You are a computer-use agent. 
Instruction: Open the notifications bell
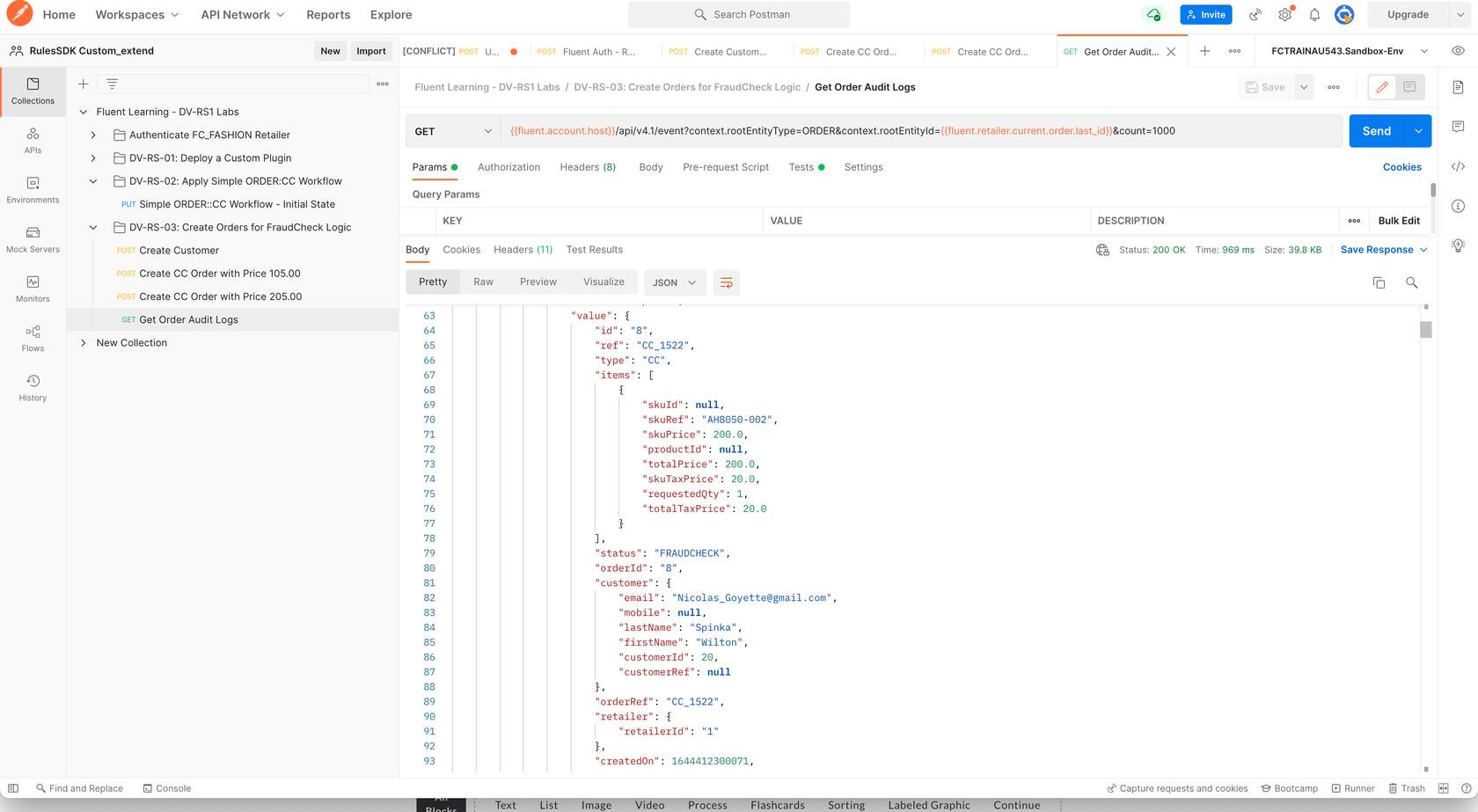coord(1314,15)
